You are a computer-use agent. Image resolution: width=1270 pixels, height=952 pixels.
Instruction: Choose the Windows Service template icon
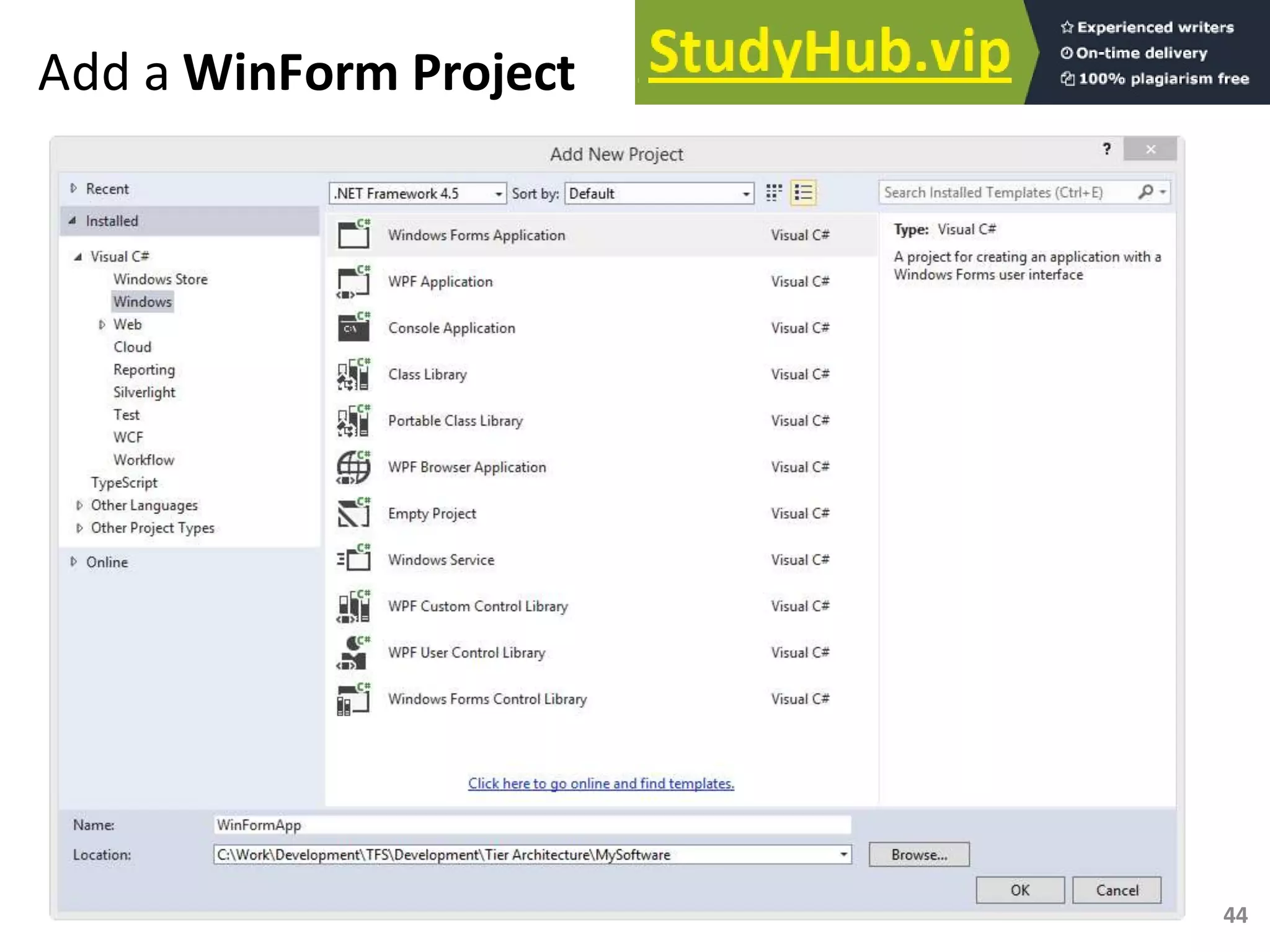pos(353,560)
